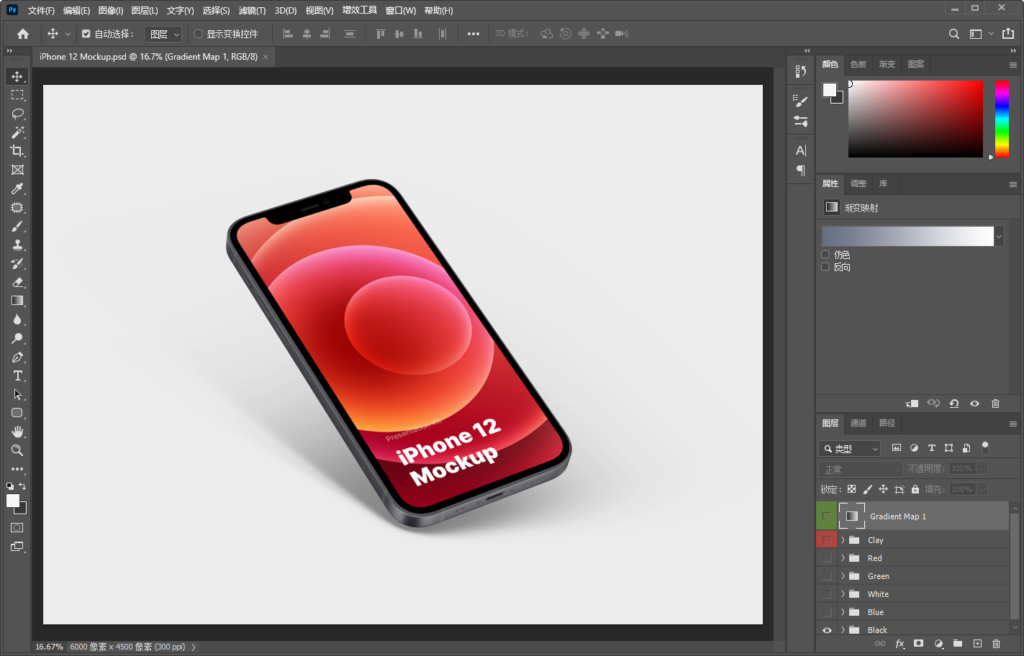Enable the 反向 checkbox

[x=825, y=267]
